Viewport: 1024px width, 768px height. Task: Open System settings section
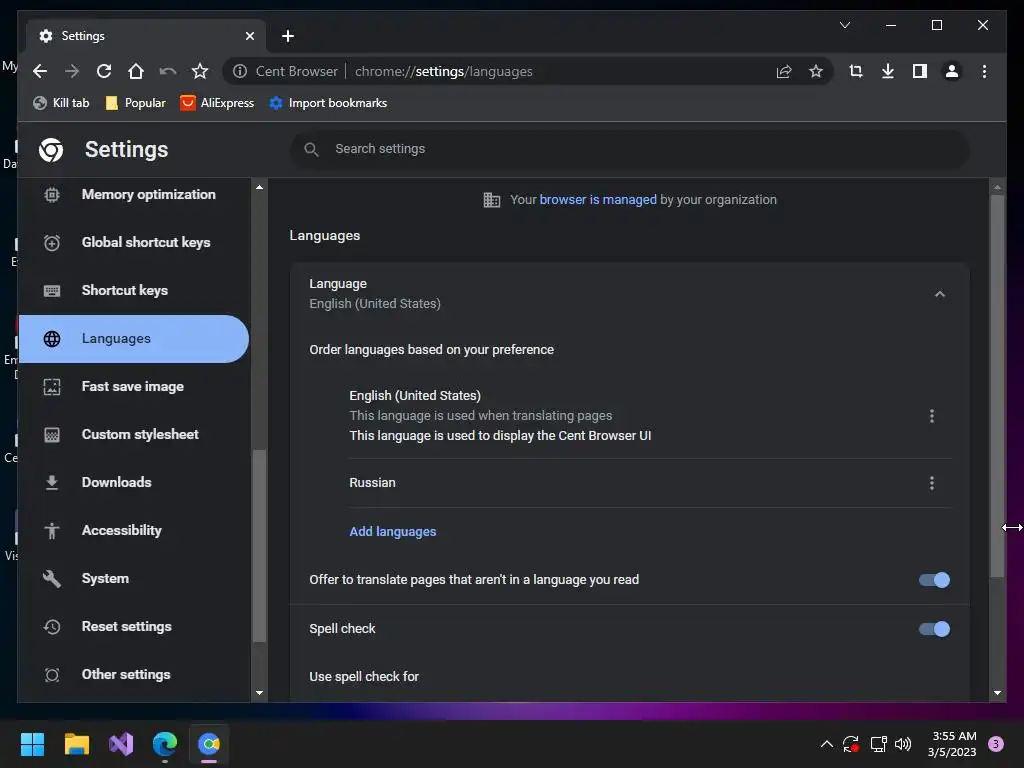[134, 579]
